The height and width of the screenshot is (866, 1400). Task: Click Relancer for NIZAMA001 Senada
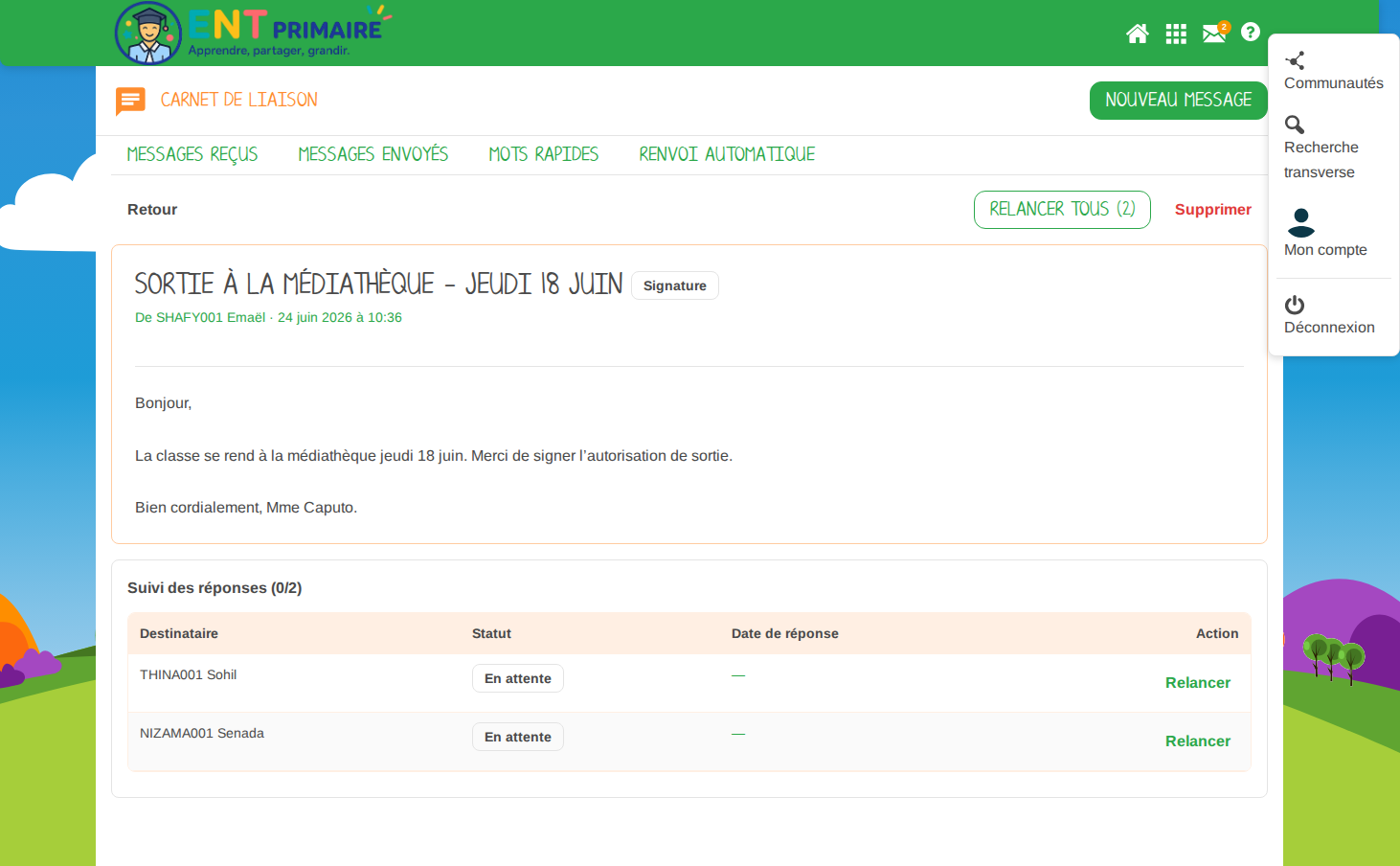click(1198, 741)
